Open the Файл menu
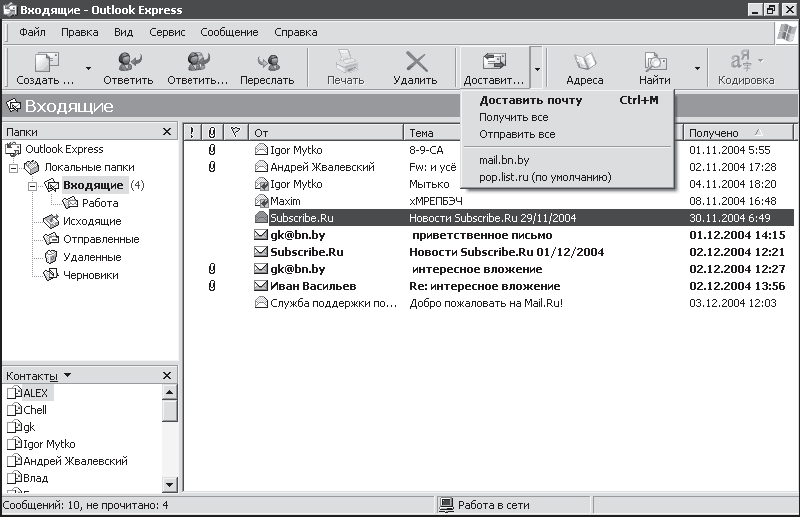The image size is (800, 517). [x=32, y=32]
